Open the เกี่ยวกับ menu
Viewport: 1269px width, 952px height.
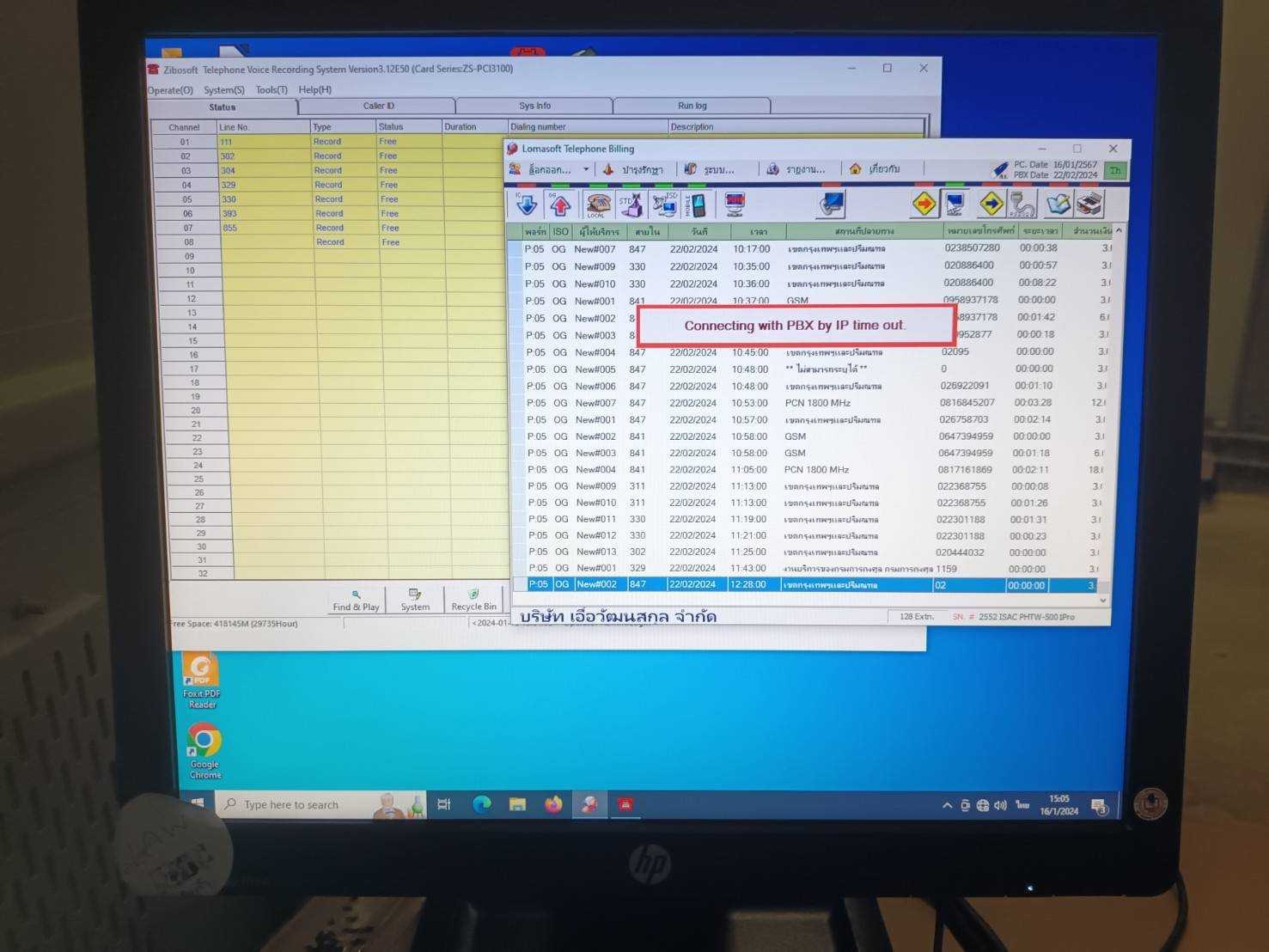pos(875,169)
